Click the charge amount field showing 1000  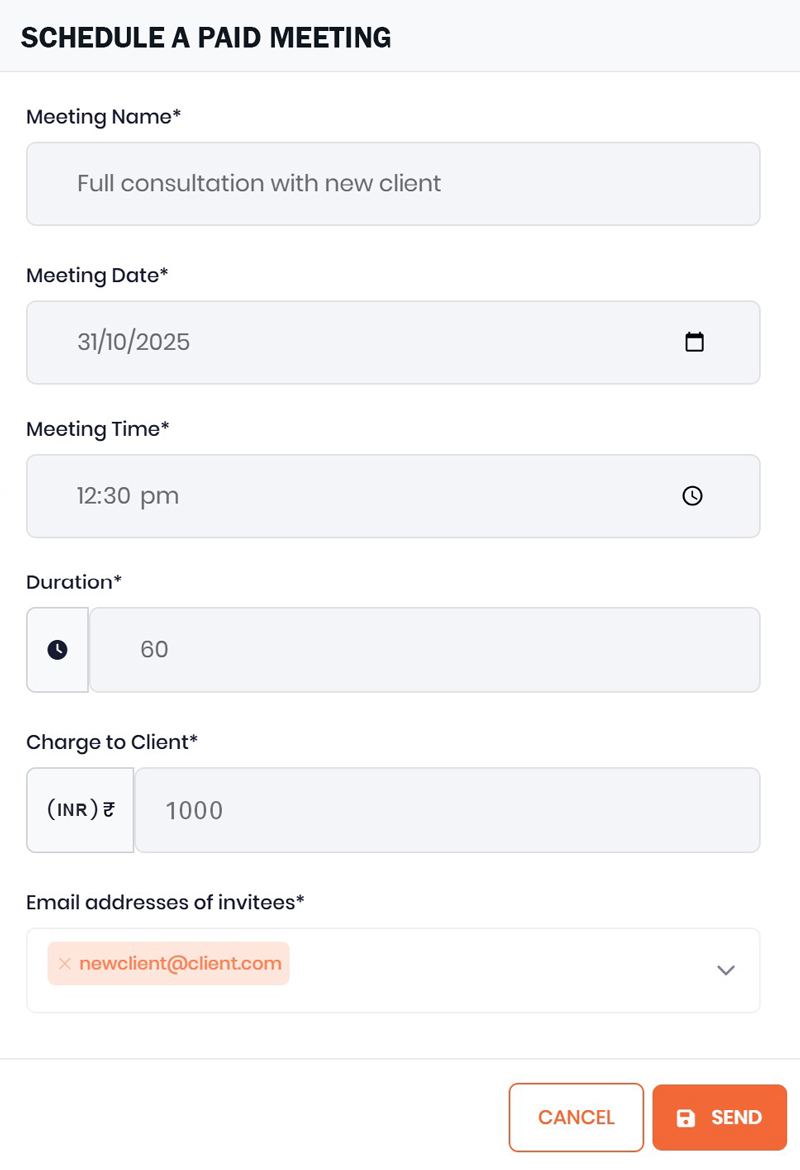(x=447, y=810)
